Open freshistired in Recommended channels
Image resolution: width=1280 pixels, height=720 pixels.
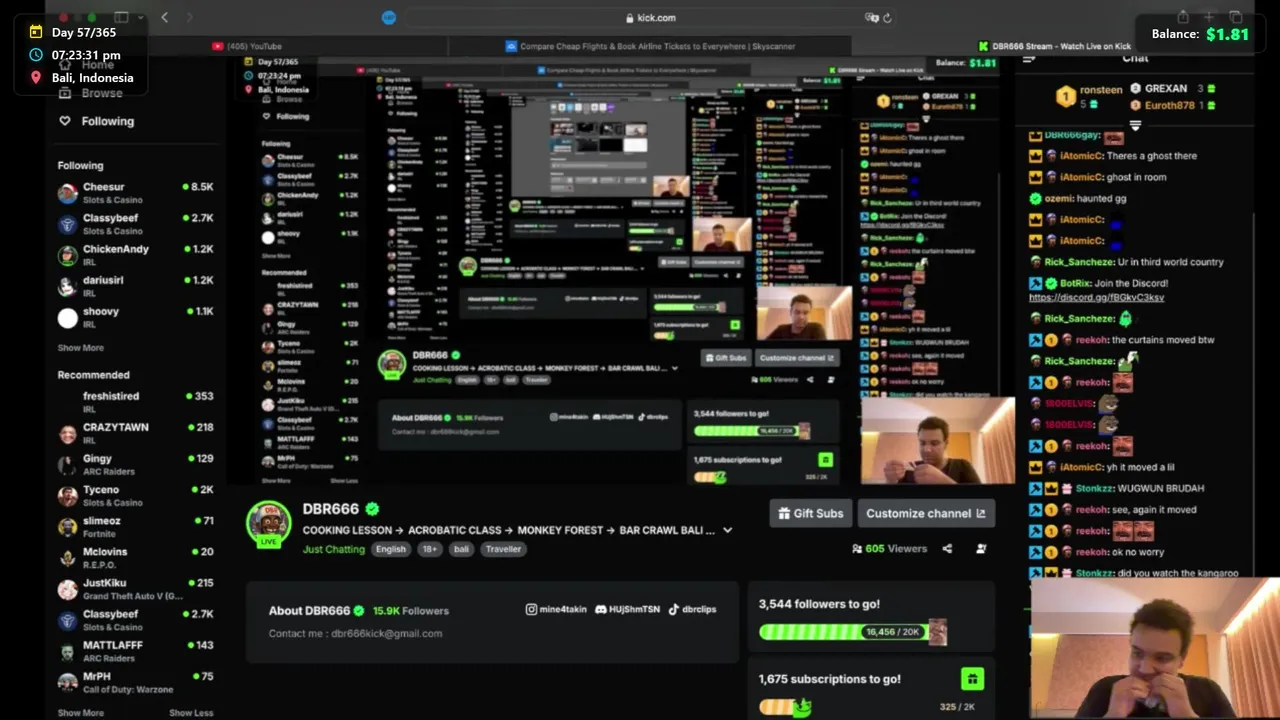click(x=135, y=402)
